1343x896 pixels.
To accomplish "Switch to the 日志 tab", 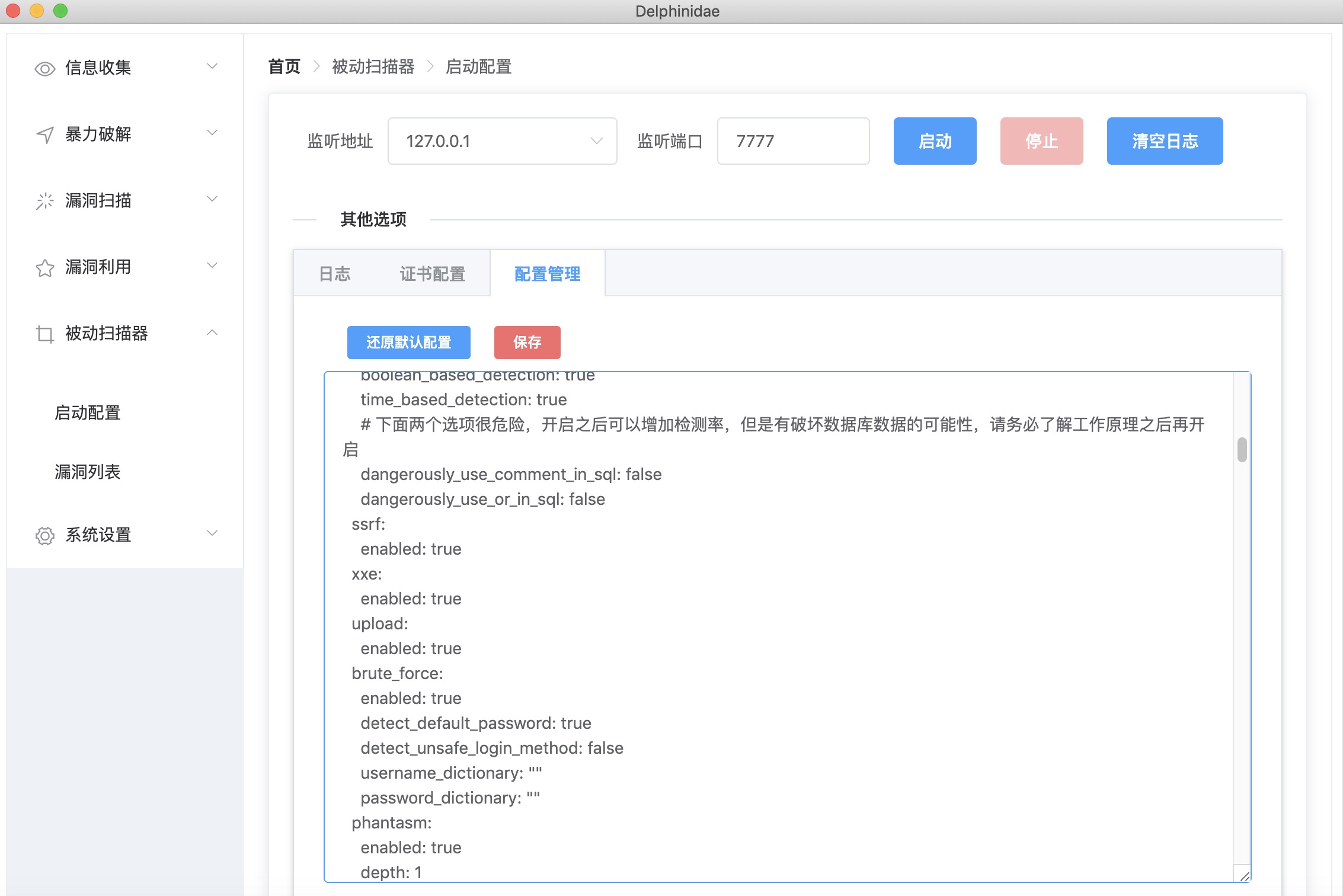I will tap(335, 274).
